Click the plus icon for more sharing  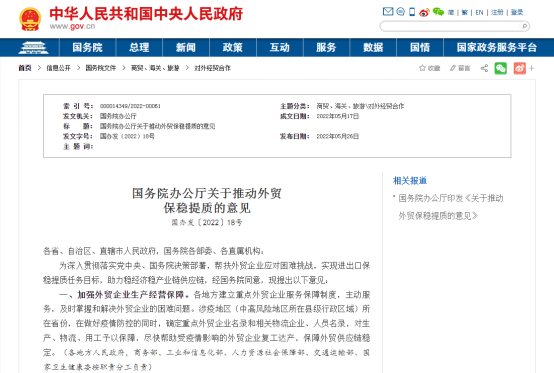point(531,68)
